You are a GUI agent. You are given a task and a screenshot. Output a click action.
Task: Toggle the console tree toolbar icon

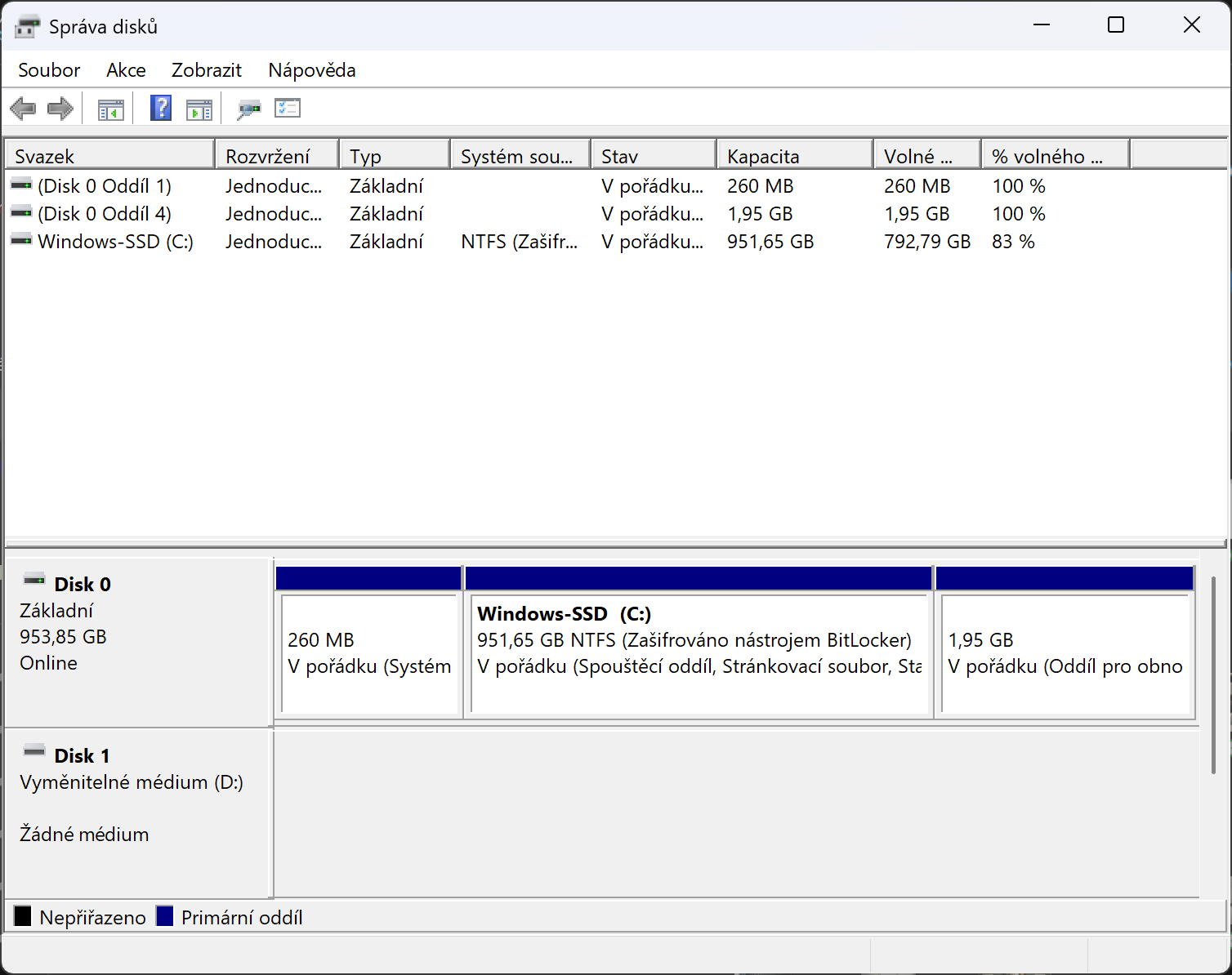point(111,109)
